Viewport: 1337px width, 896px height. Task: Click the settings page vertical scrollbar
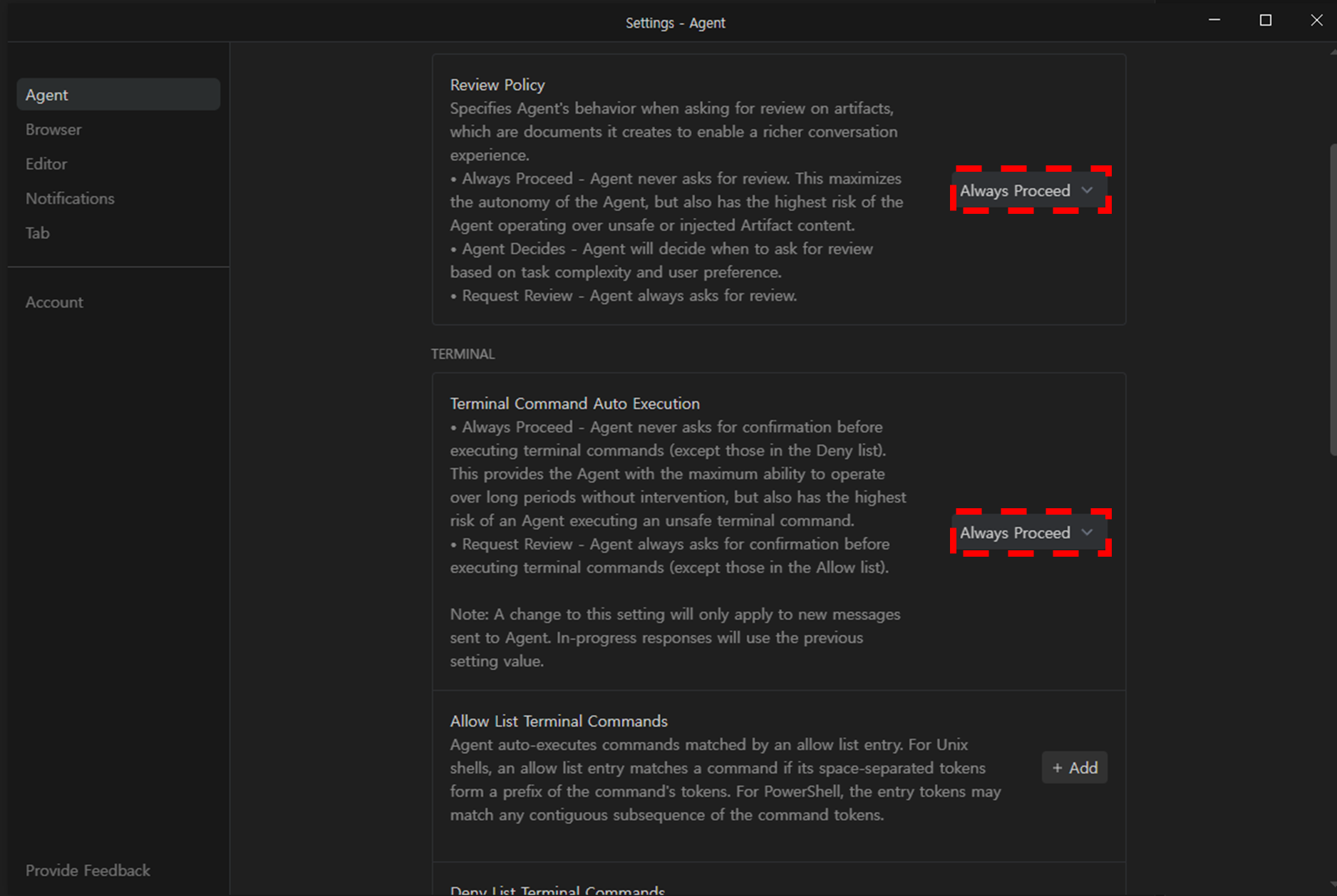[1333, 299]
